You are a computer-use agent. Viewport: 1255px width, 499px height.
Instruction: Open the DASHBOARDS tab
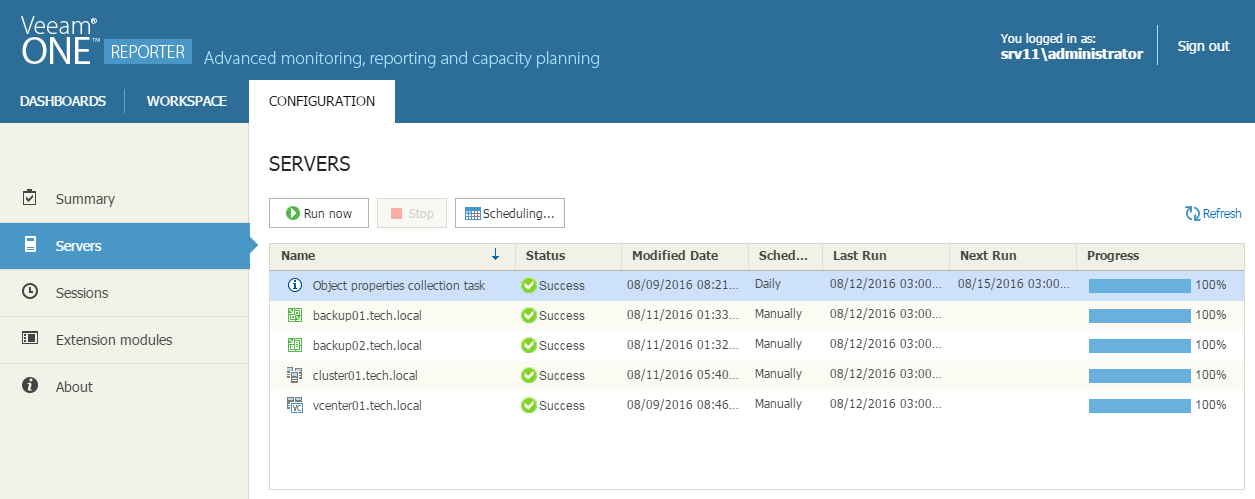click(x=63, y=101)
